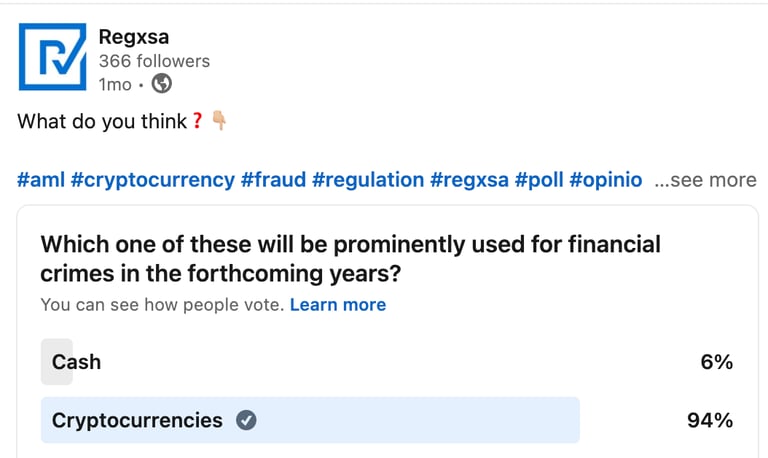
Task: Open the #aml hashtag
Action: [40, 180]
